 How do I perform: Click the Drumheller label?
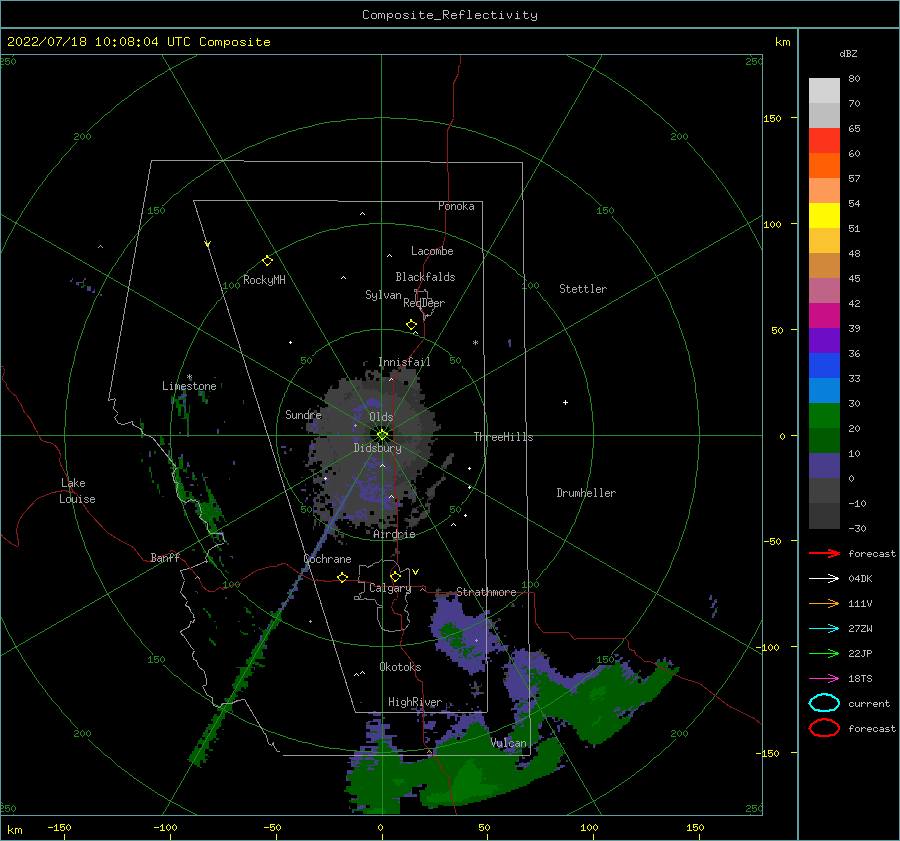[586, 493]
